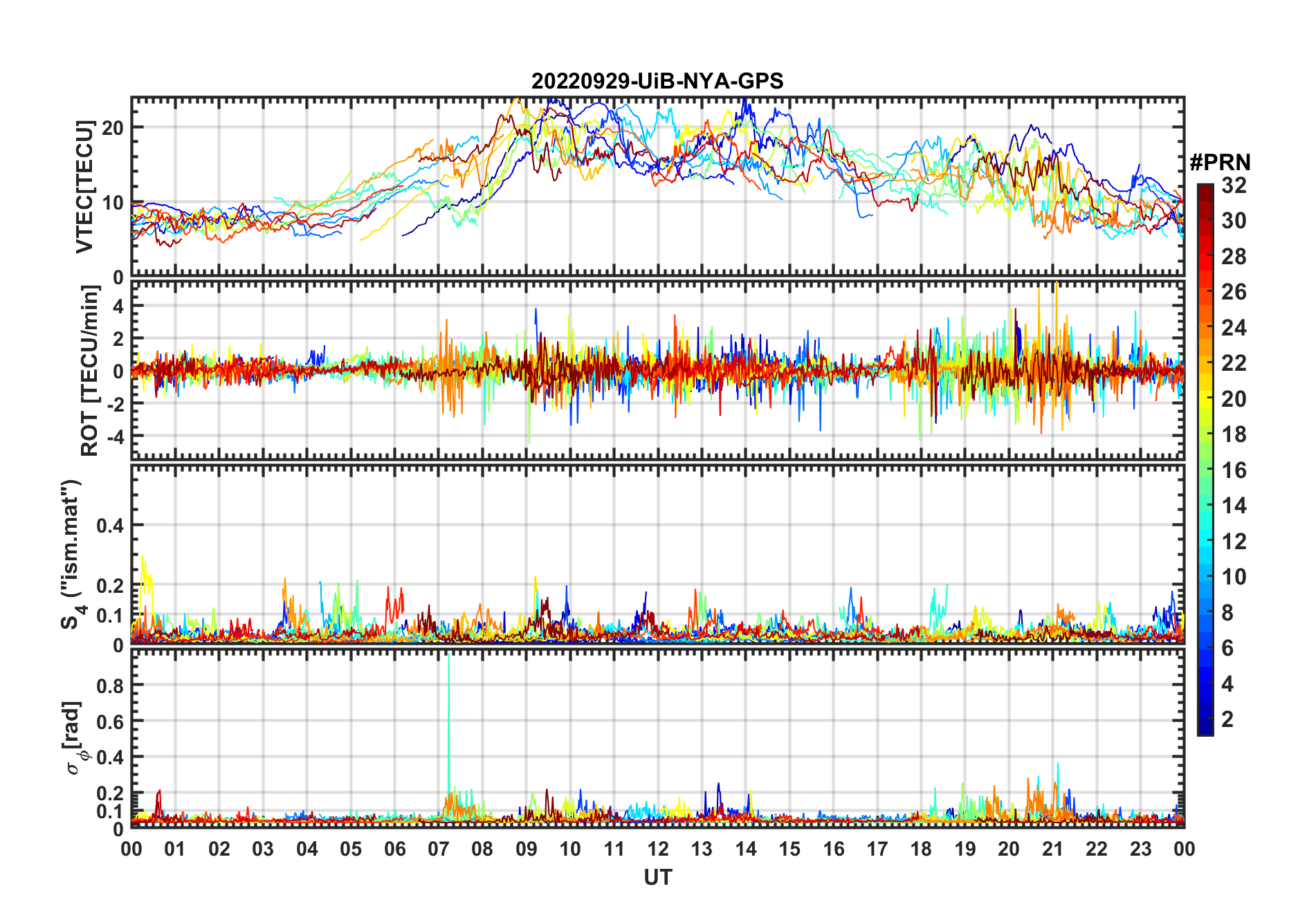This screenshot has height=920, width=1316.
Task: Click the yellow PRN 20 colorbar segment
Action: click(1205, 399)
